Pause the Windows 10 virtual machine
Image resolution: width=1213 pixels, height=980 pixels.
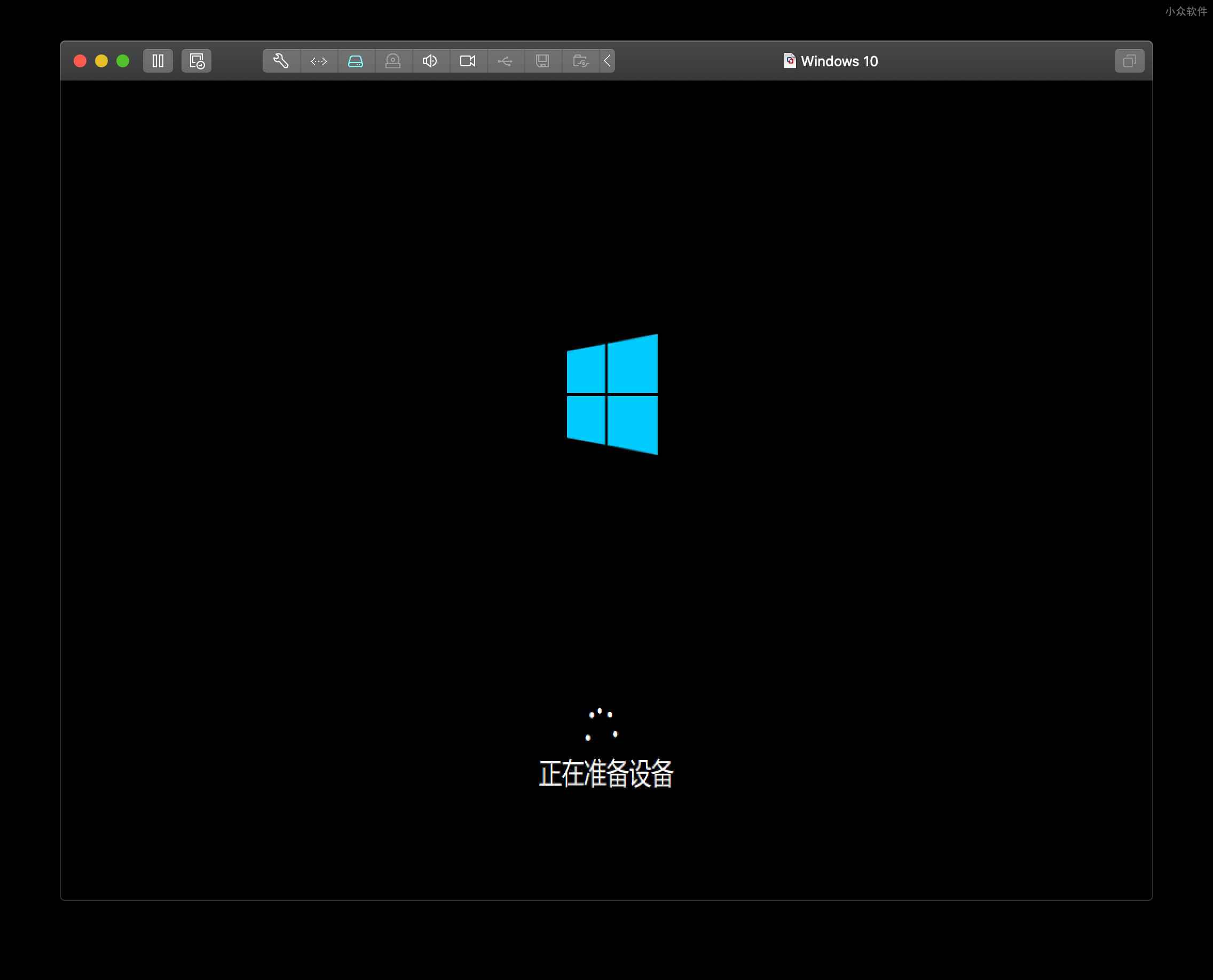(157, 61)
